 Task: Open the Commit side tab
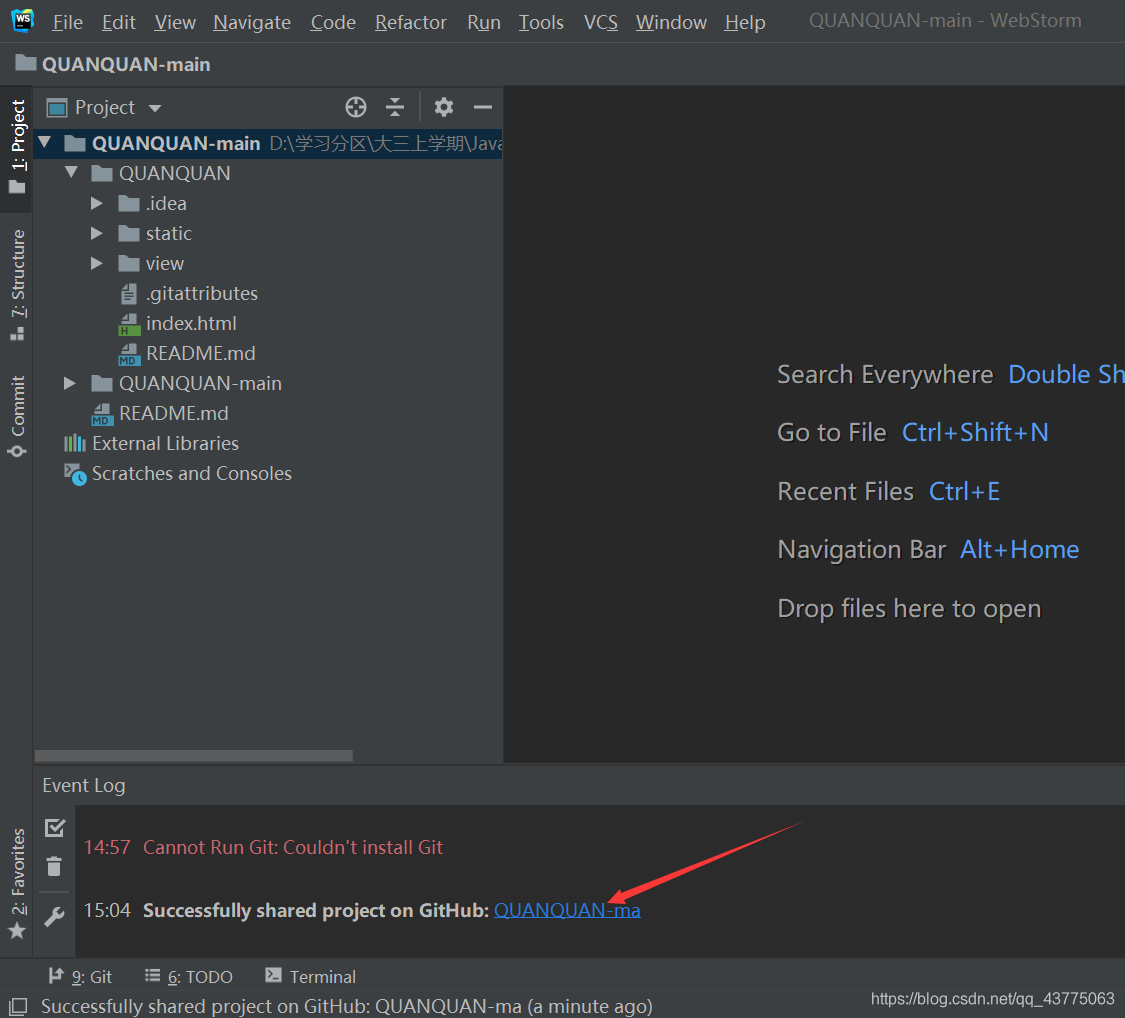click(17, 416)
